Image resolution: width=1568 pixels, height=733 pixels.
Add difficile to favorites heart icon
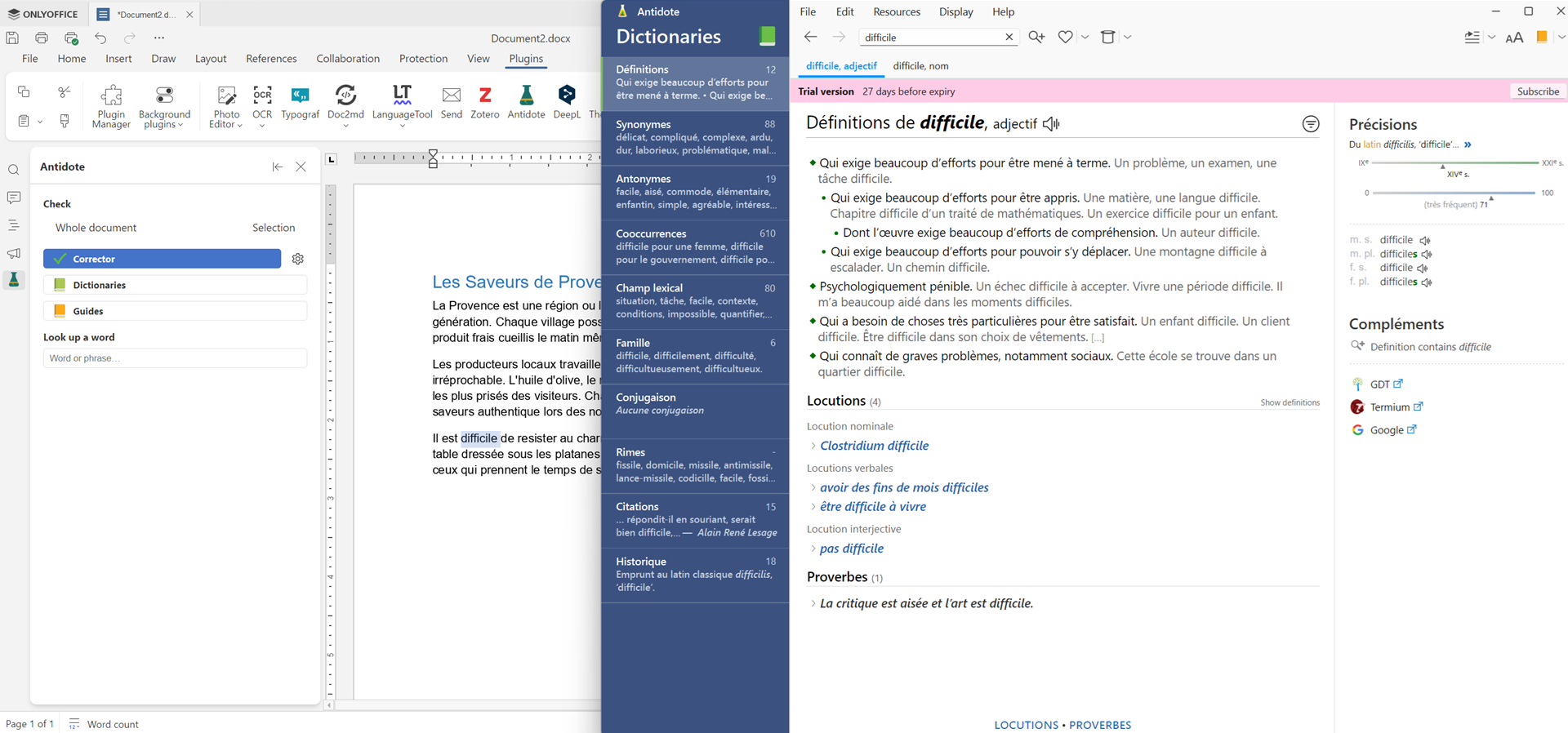(1066, 37)
